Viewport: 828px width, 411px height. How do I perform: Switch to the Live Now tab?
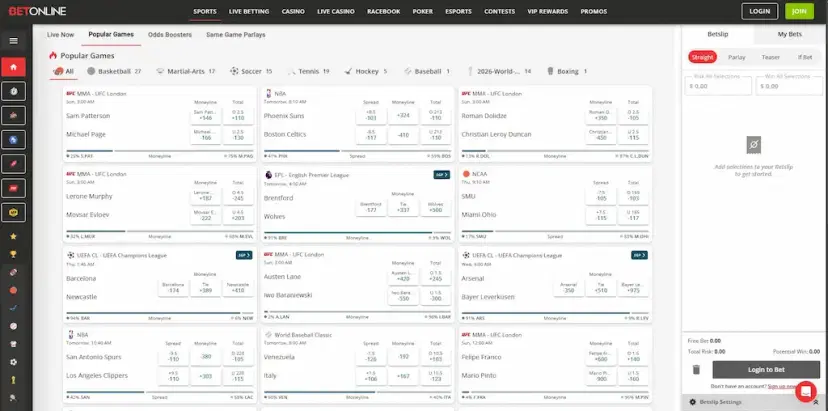point(60,35)
